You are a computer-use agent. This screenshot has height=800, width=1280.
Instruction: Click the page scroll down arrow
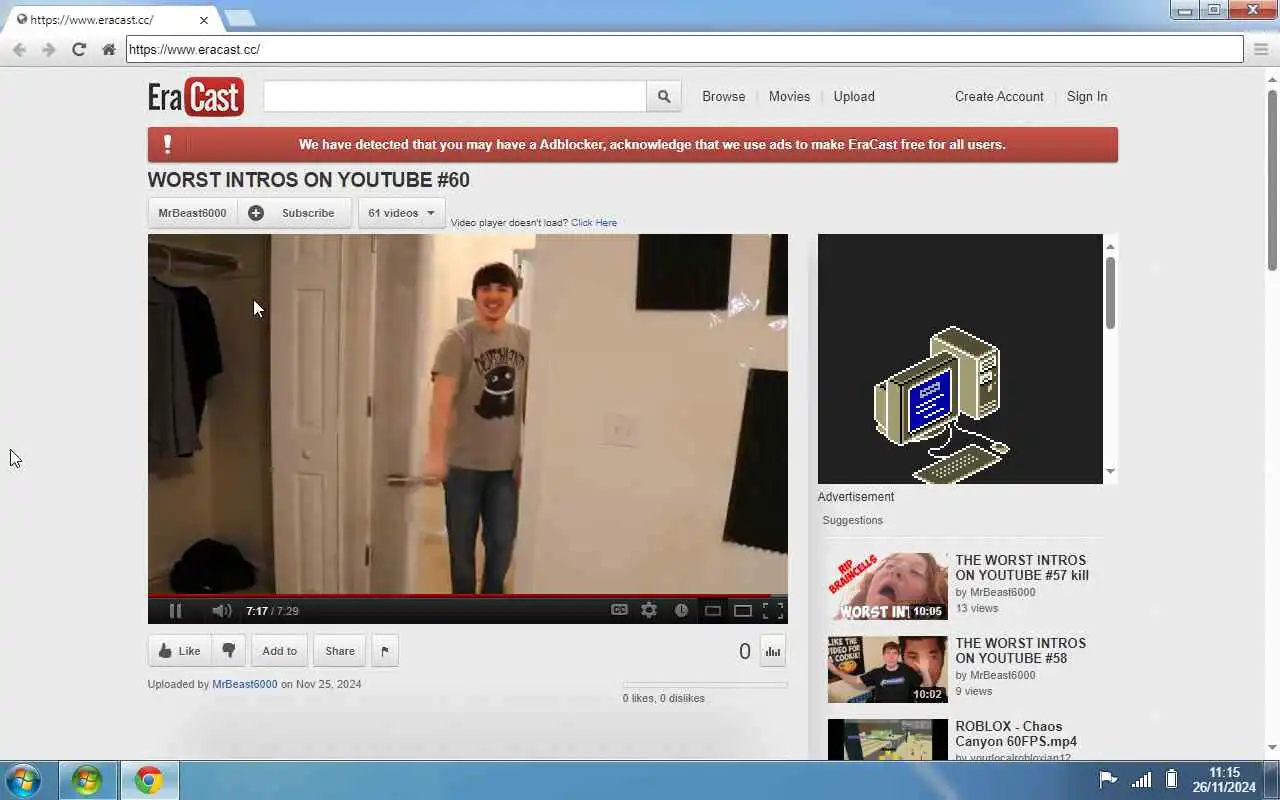1272,747
